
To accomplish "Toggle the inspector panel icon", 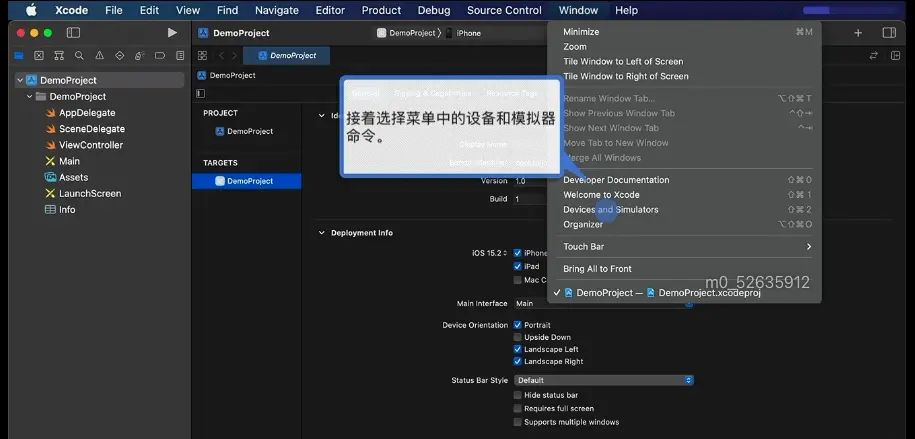I will (x=889, y=33).
